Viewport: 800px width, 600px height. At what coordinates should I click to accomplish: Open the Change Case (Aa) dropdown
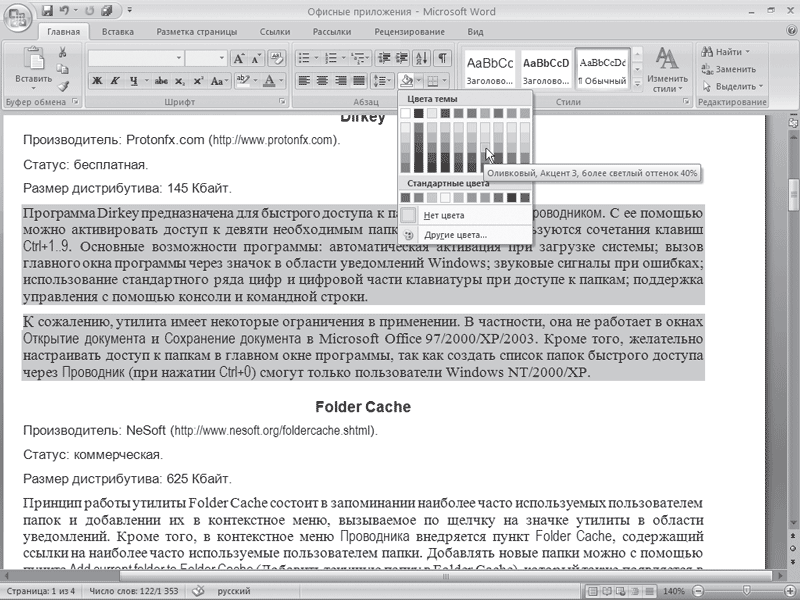point(220,81)
